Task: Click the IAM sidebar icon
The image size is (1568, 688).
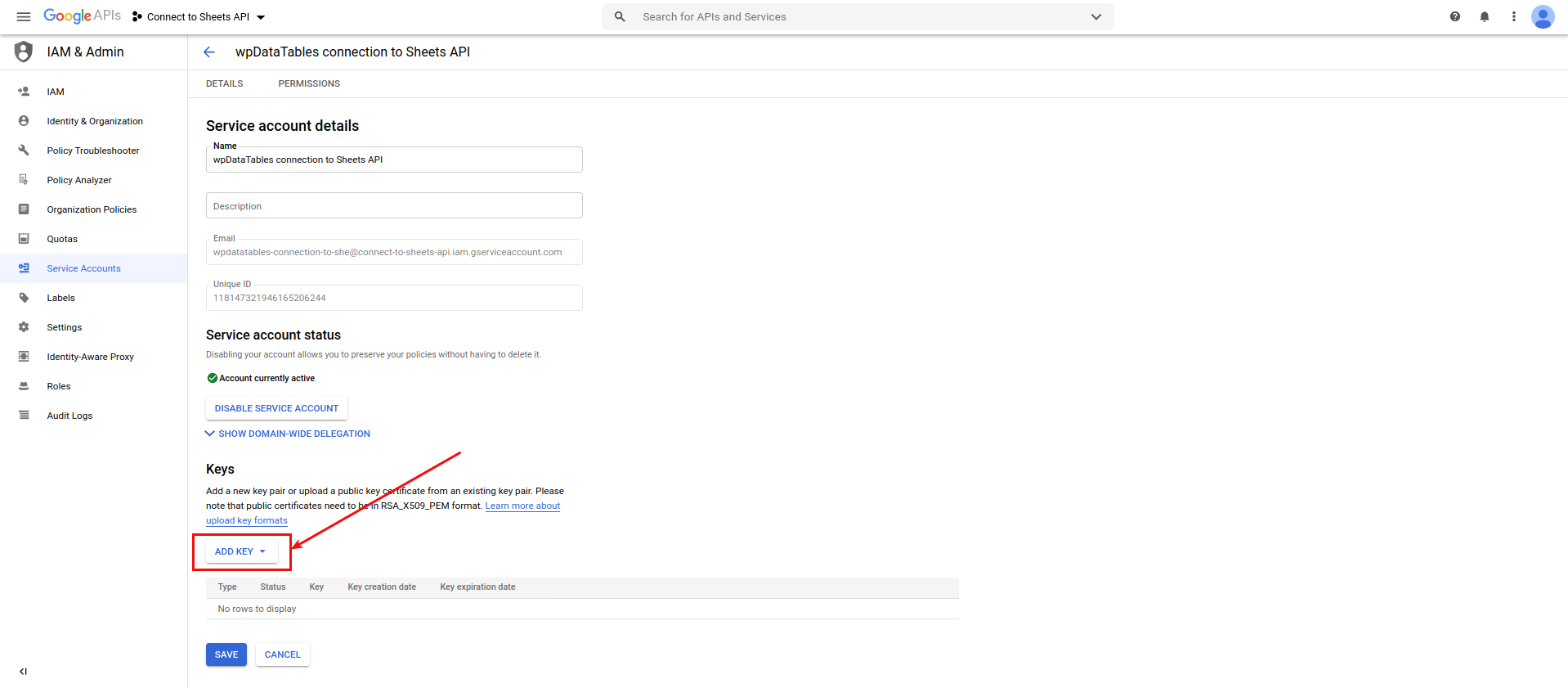Action: pyautogui.click(x=24, y=92)
